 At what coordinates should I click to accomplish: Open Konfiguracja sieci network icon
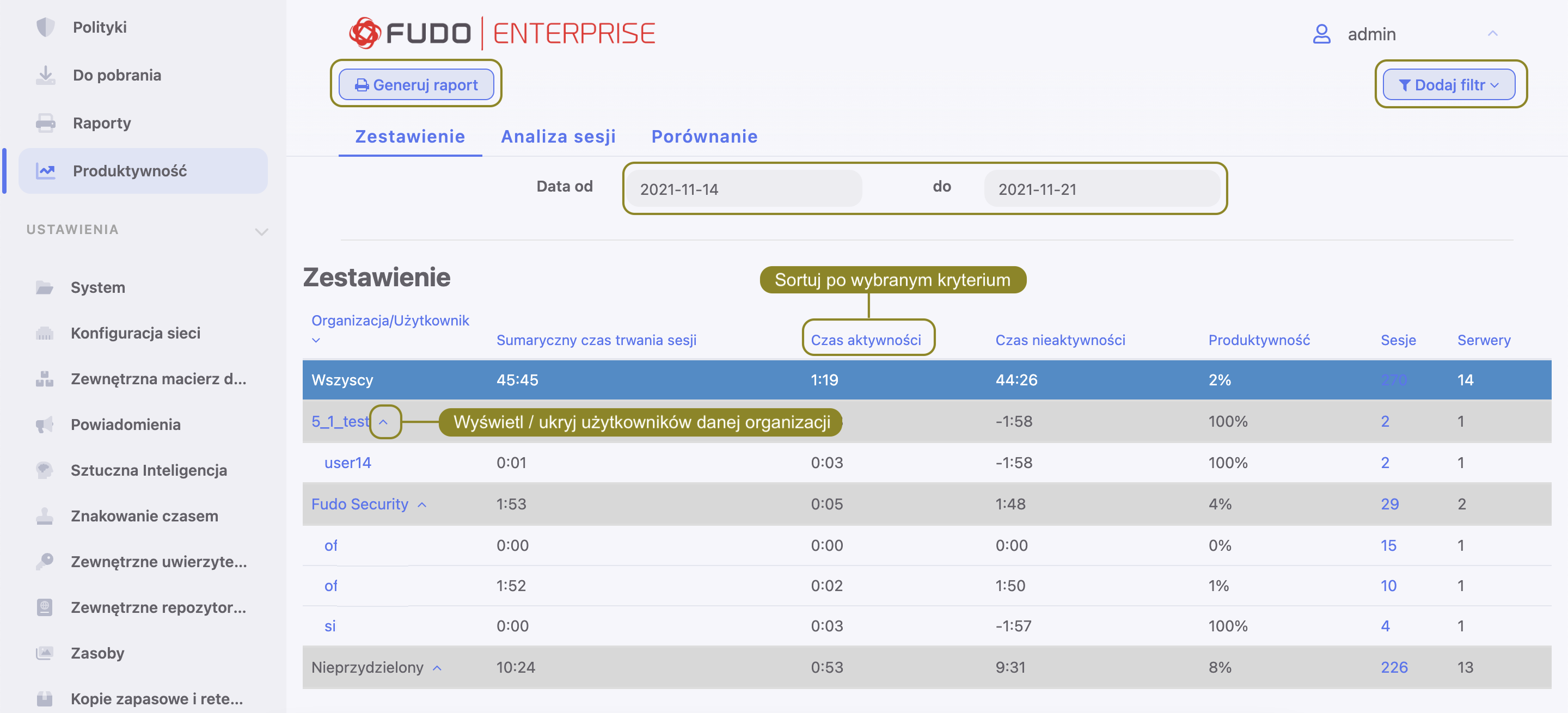click(45, 333)
